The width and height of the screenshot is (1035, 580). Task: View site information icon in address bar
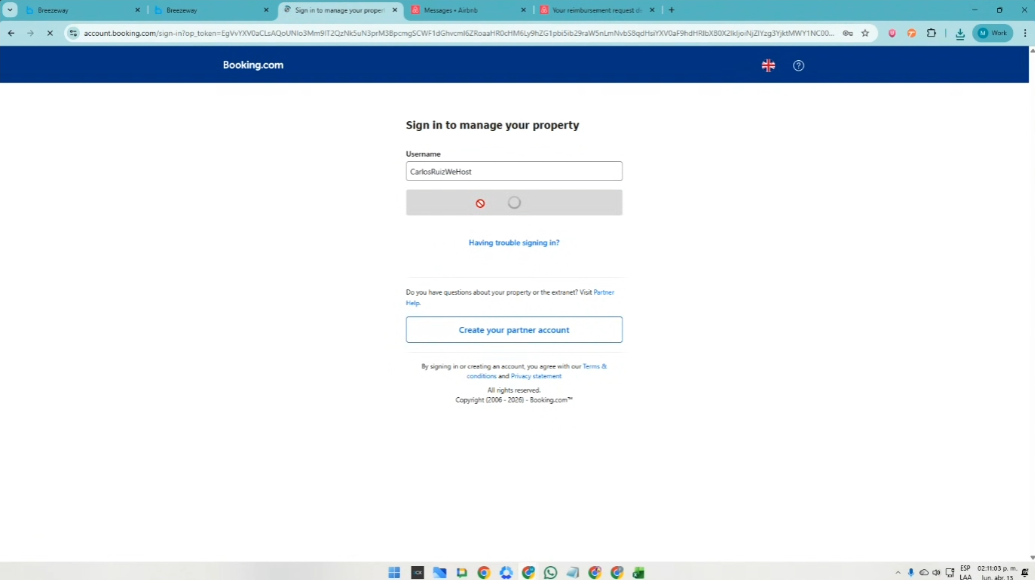(x=73, y=33)
